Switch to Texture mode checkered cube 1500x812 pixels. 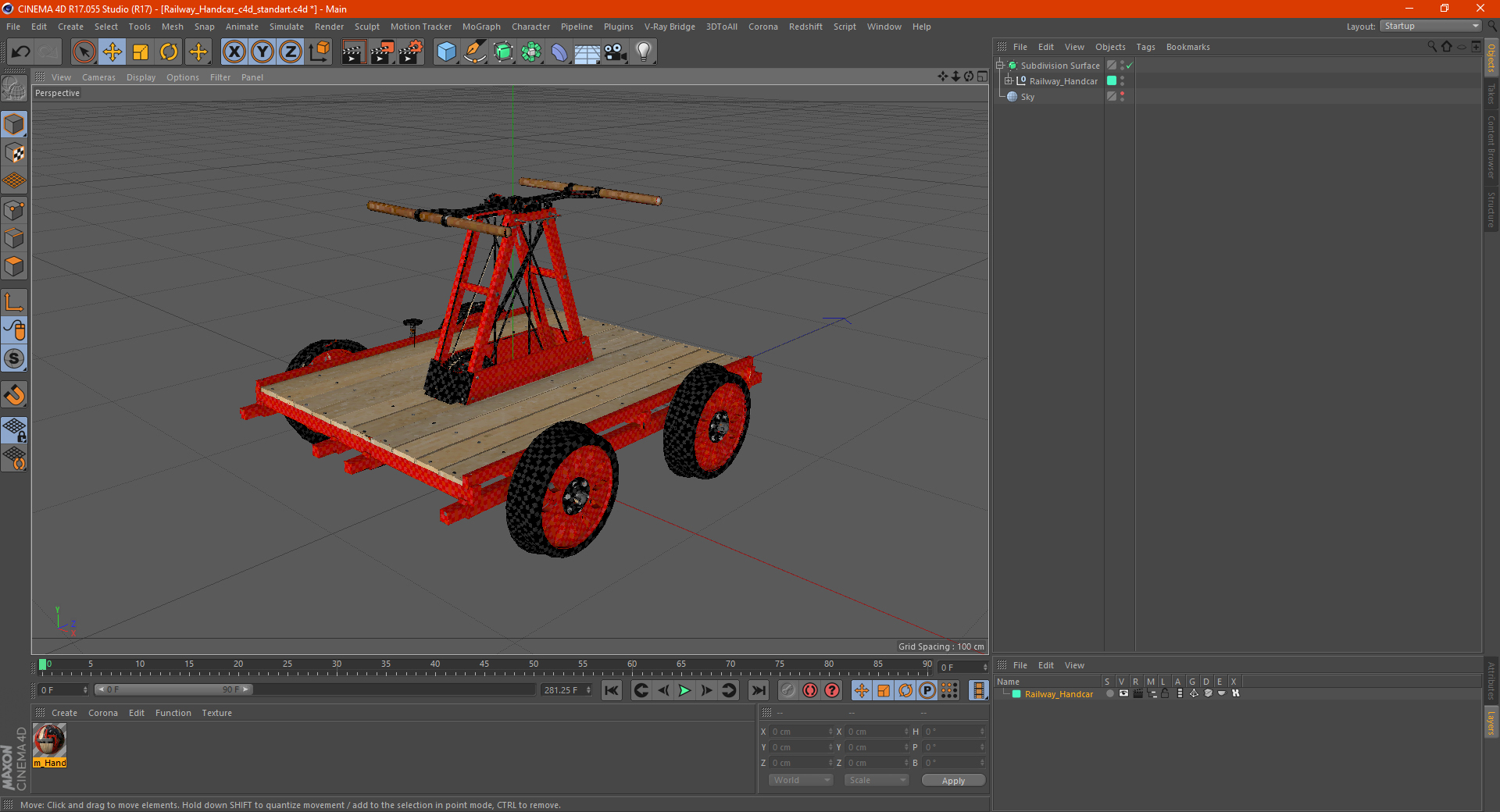tap(14, 153)
